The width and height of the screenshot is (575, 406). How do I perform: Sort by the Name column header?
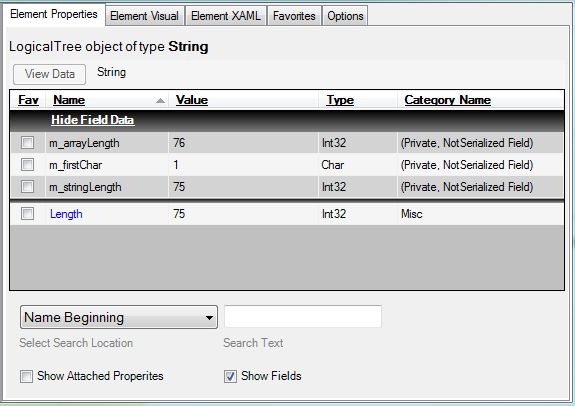(x=69, y=100)
